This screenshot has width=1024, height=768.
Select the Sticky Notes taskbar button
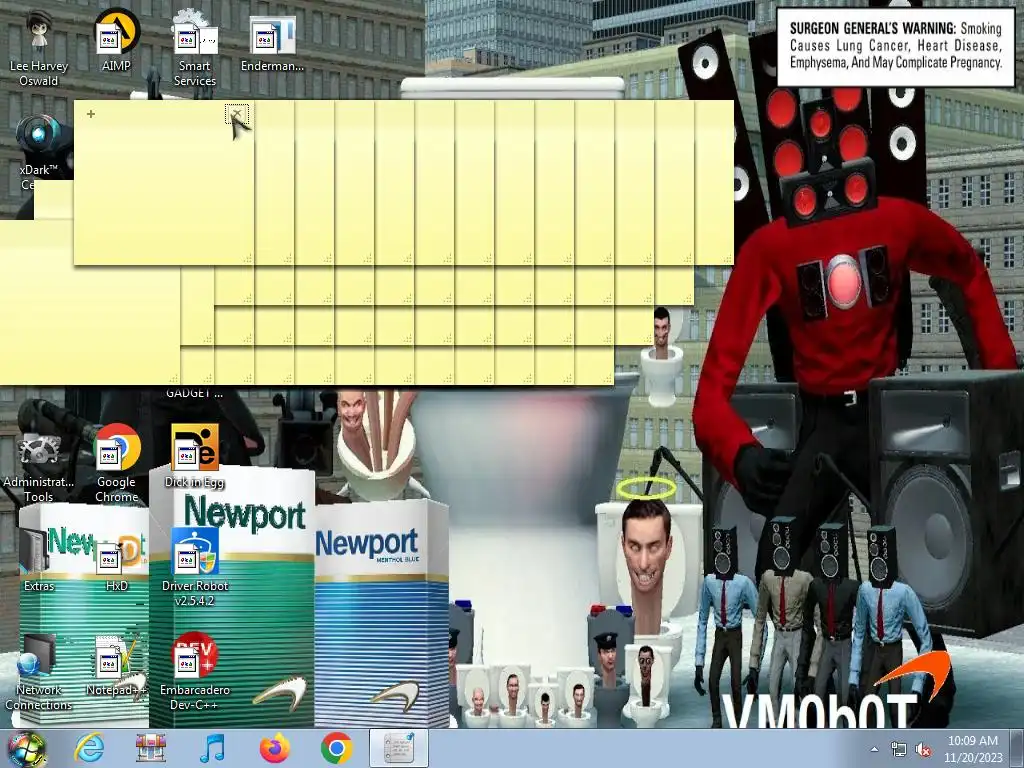(x=398, y=748)
